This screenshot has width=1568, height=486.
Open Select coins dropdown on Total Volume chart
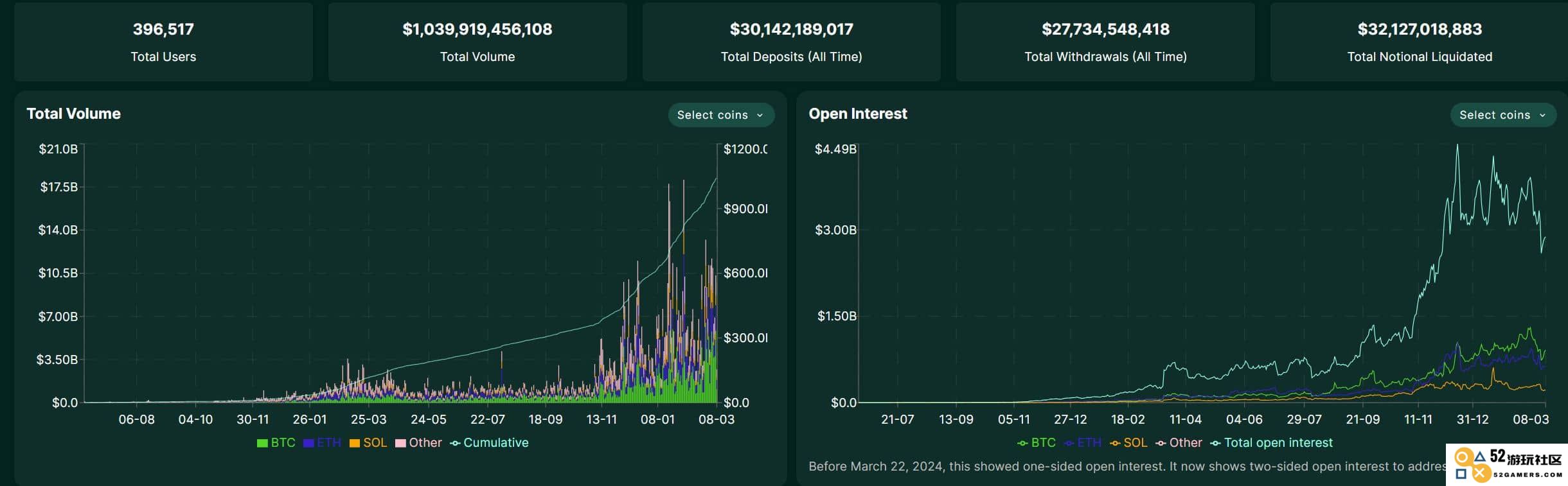click(x=721, y=115)
